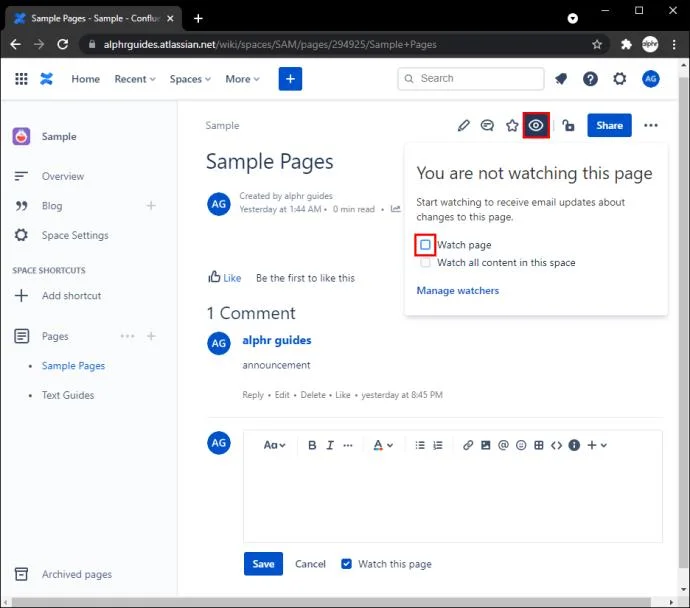Viewport: 690px width, 608px height.
Task: Create a page with Pages plus icon
Action: [x=151, y=336]
